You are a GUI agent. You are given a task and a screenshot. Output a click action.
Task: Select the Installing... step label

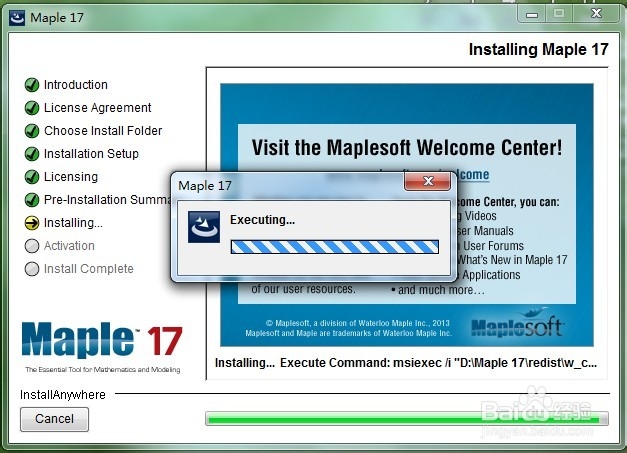click(73, 223)
